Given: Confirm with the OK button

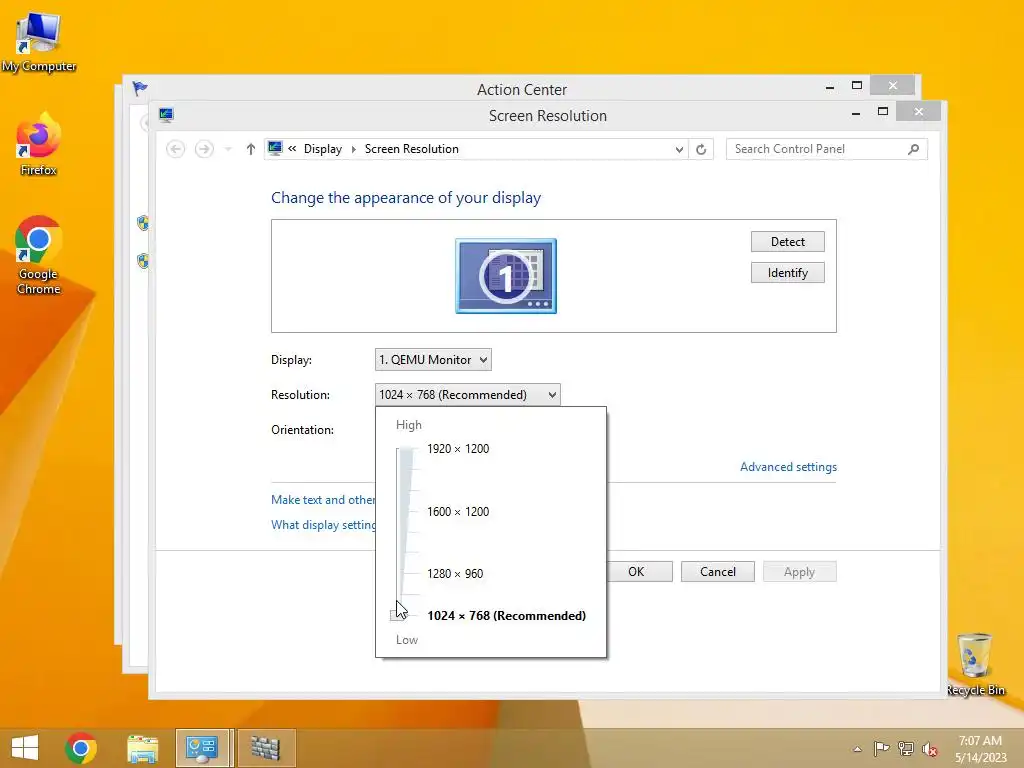Looking at the screenshot, I should tap(636, 571).
